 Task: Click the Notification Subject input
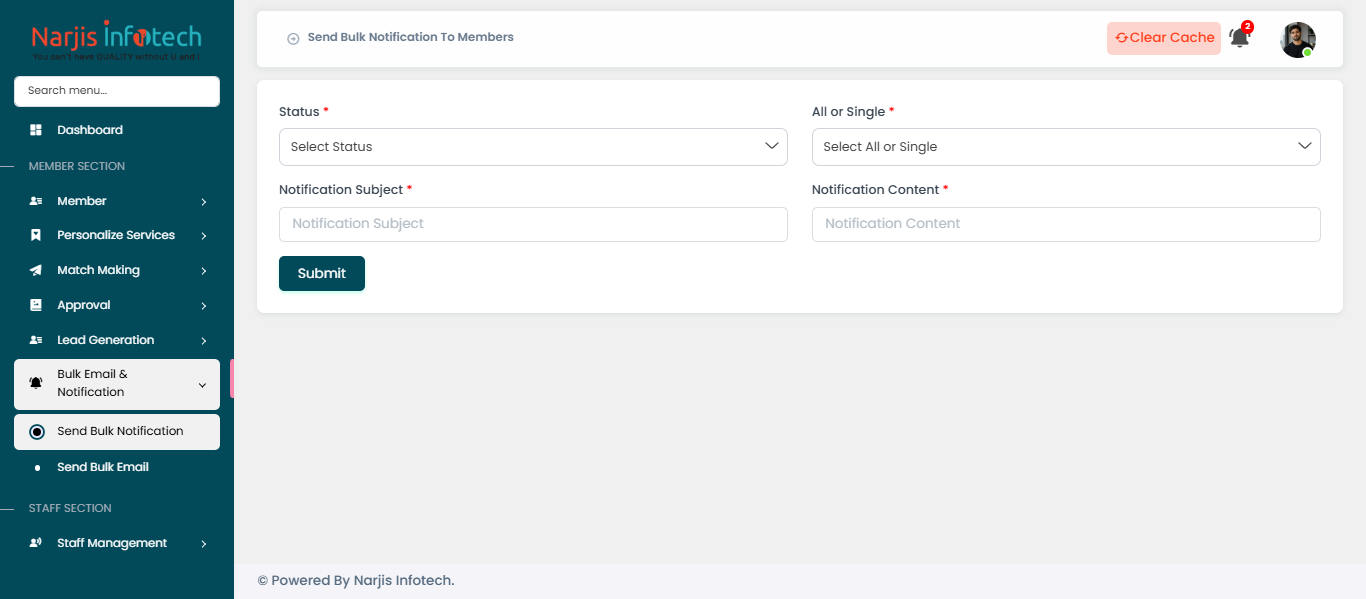pos(533,224)
